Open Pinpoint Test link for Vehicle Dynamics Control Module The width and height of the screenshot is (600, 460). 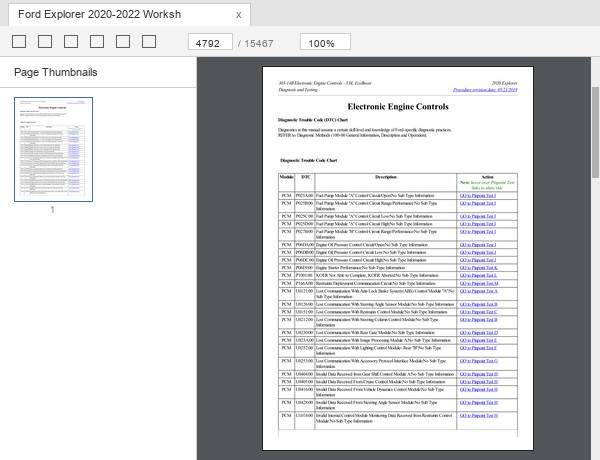pos(478,390)
